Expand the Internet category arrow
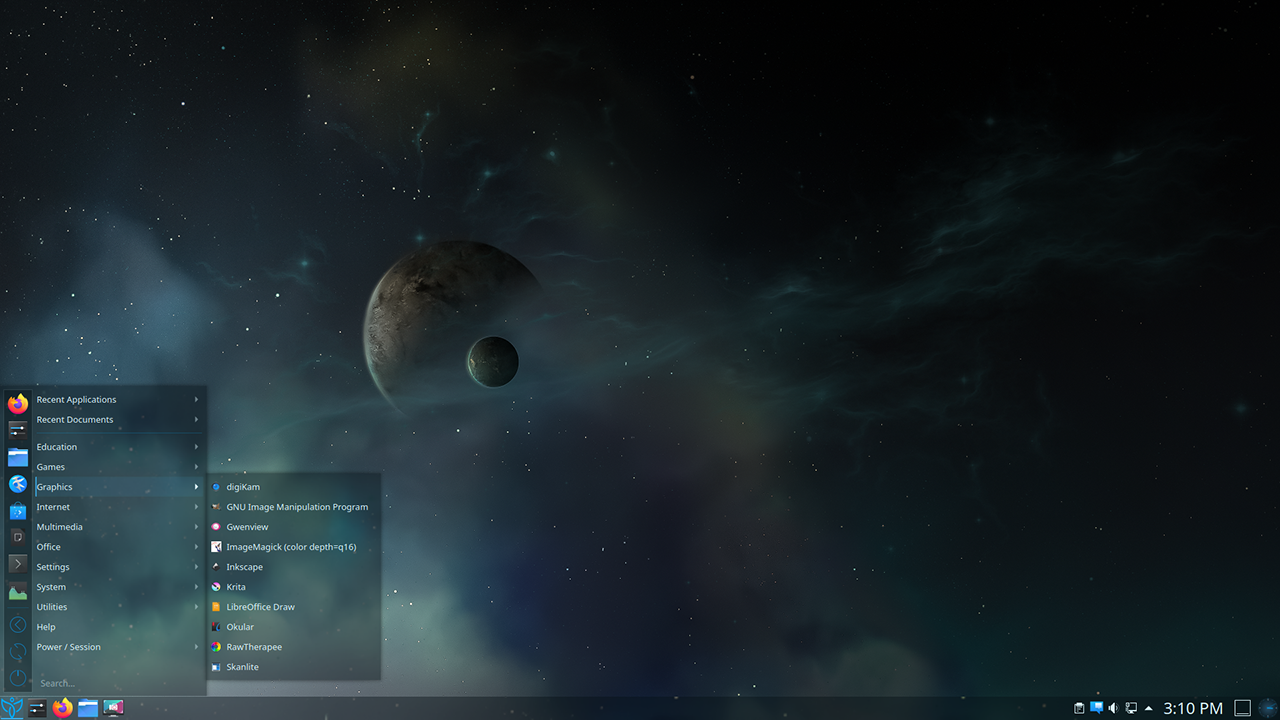This screenshot has width=1280, height=720. pos(196,507)
